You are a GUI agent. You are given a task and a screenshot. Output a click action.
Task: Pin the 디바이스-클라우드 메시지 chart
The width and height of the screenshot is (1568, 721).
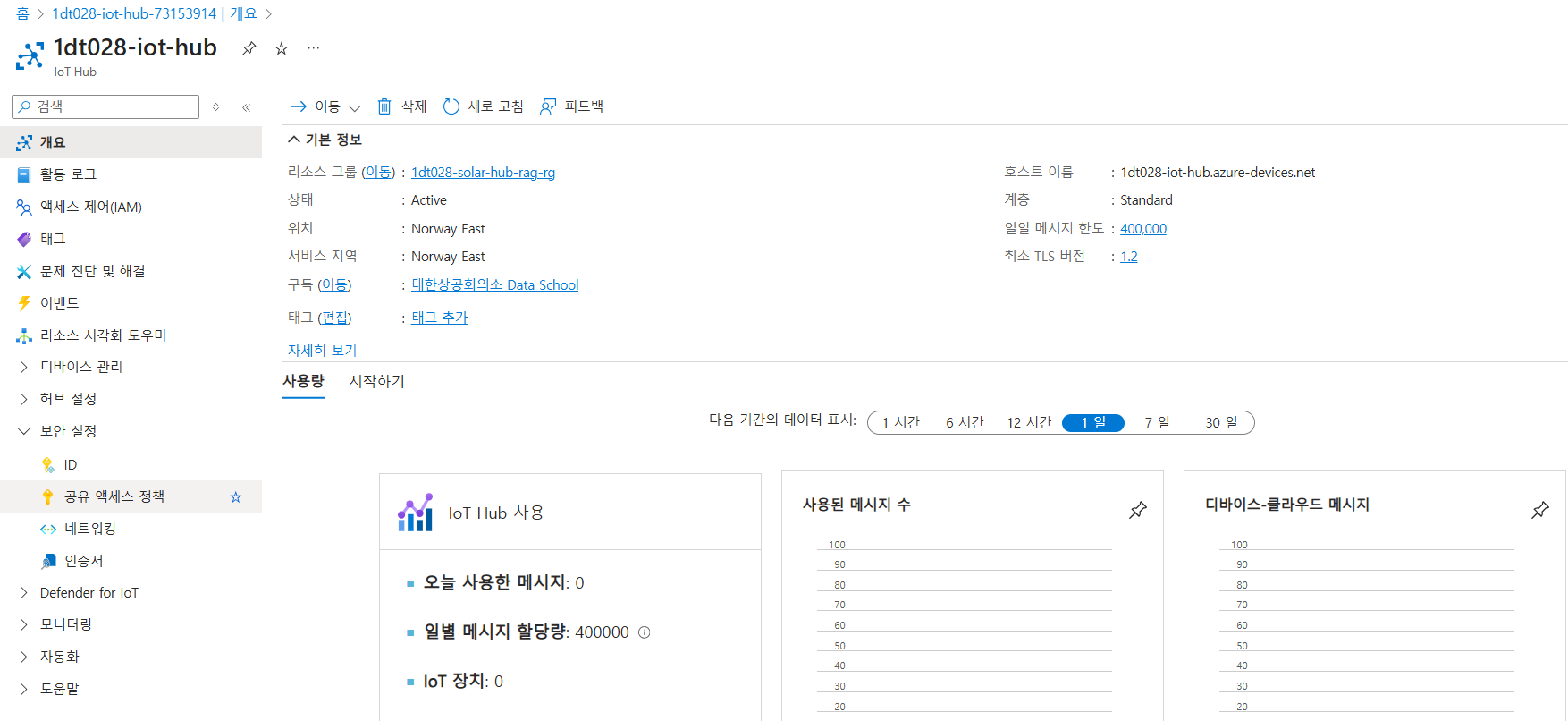click(x=1539, y=511)
